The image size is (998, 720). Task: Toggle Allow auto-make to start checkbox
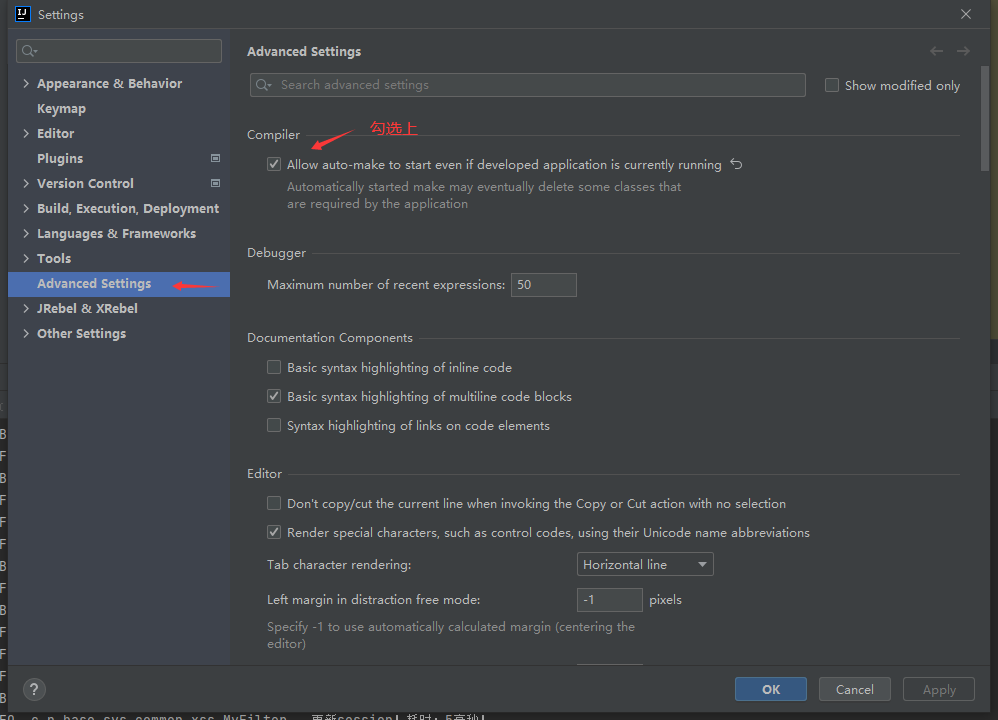(274, 164)
